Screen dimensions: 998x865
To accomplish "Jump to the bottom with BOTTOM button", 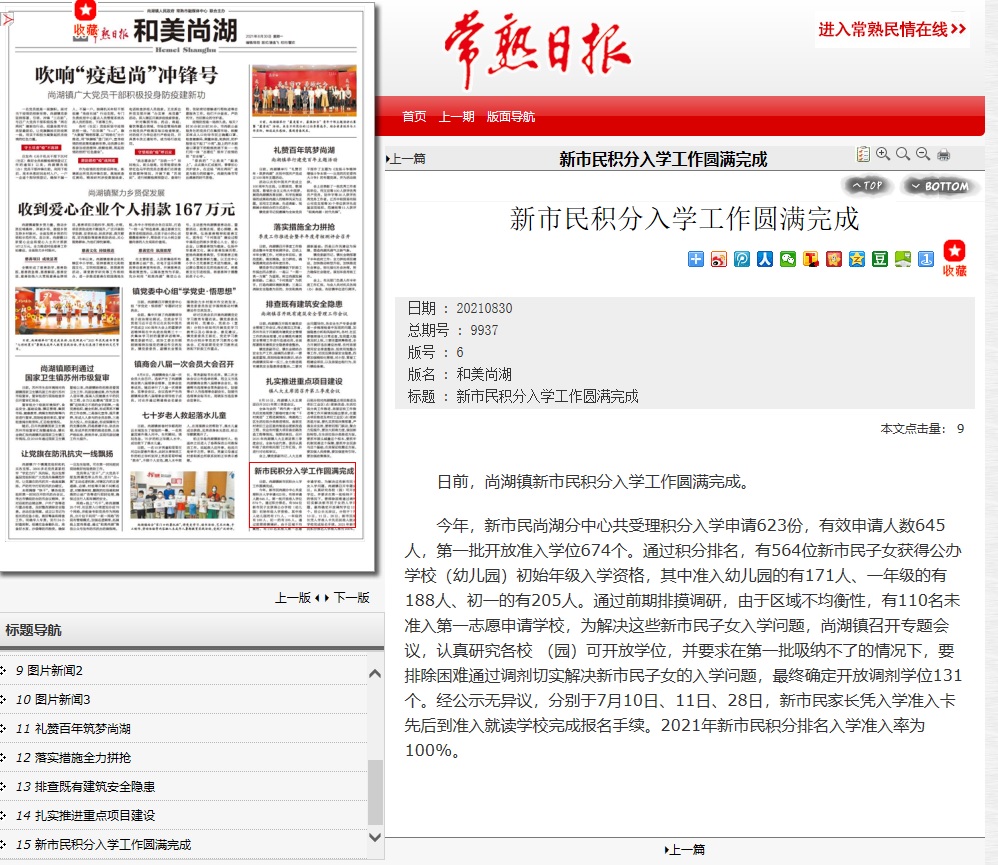I will pos(939,186).
